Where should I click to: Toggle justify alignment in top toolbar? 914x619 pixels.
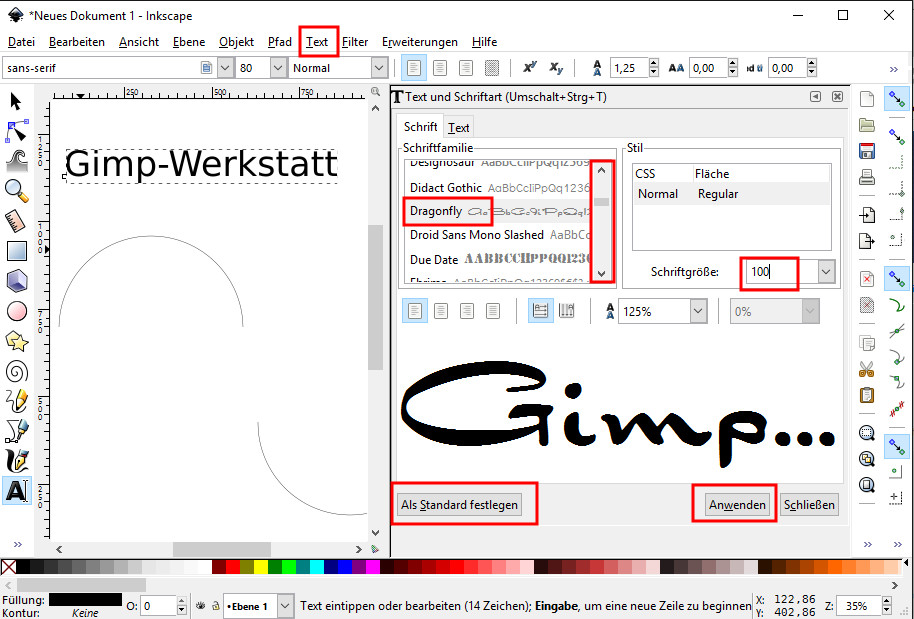pyautogui.click(x=492, y=68)
